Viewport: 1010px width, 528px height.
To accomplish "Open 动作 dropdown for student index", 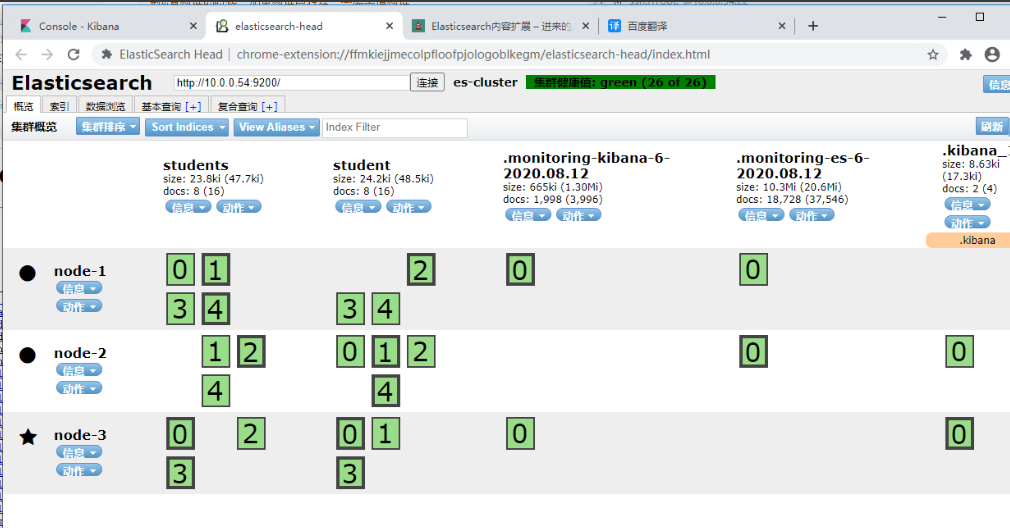I will 408,207.
